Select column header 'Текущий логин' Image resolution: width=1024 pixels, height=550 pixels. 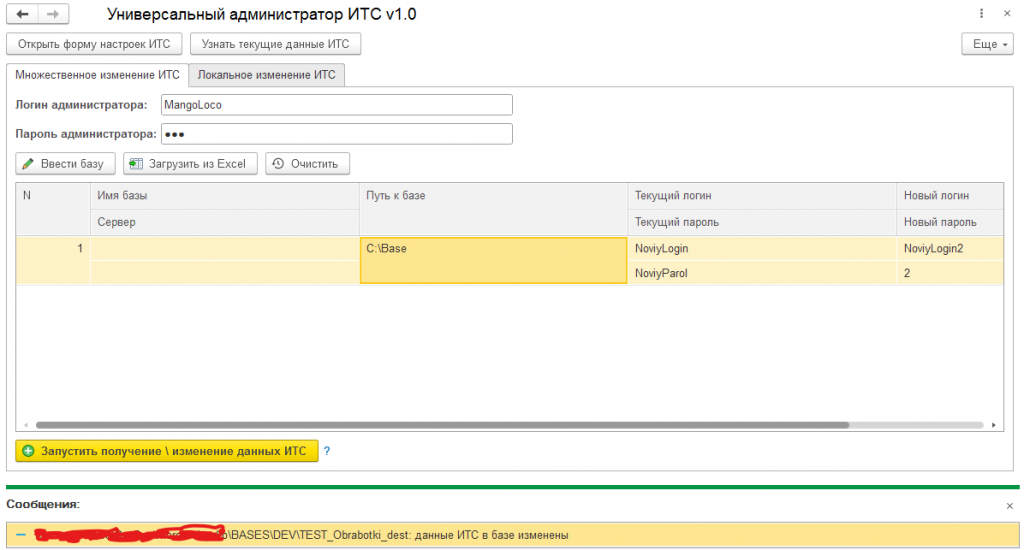761,196
